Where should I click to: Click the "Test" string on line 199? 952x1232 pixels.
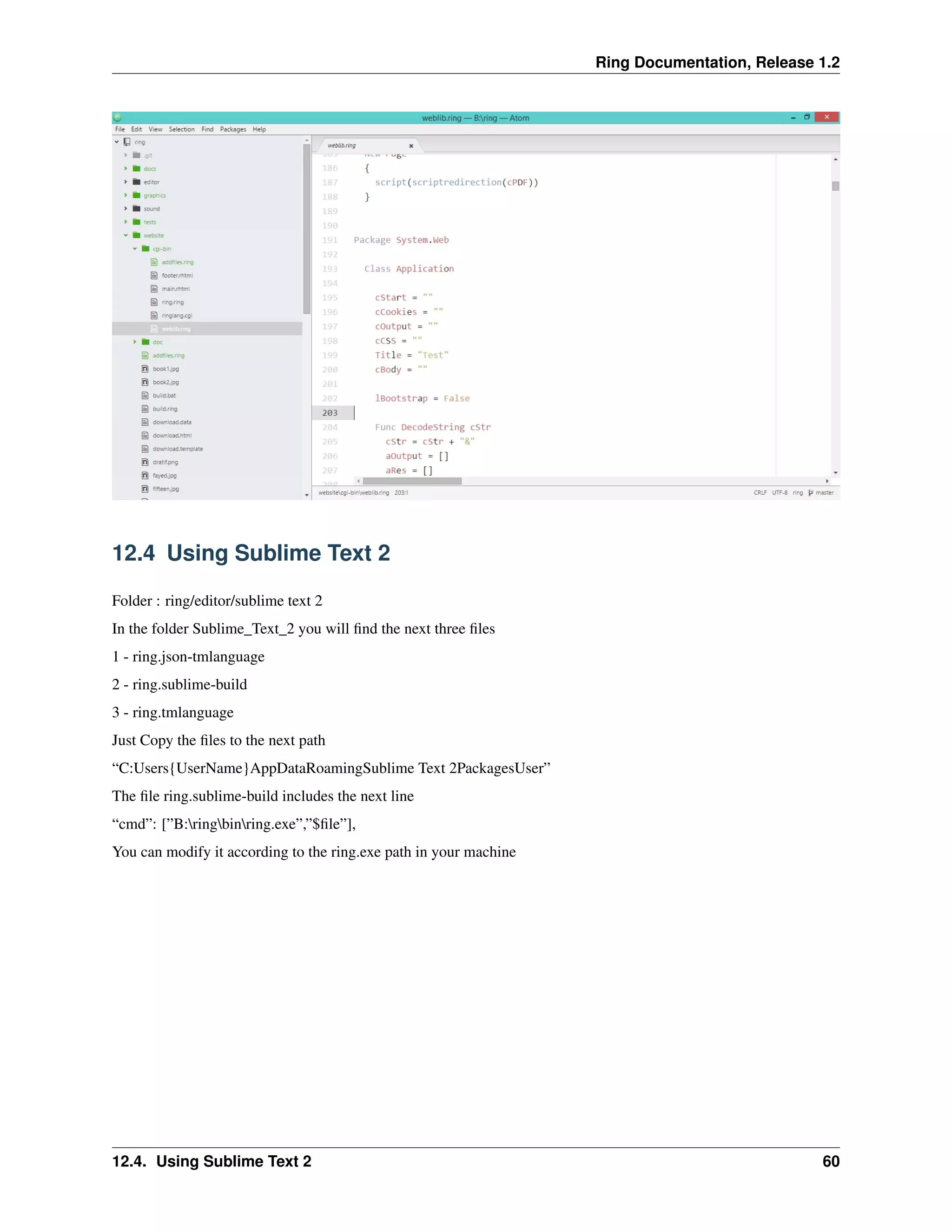433,355
